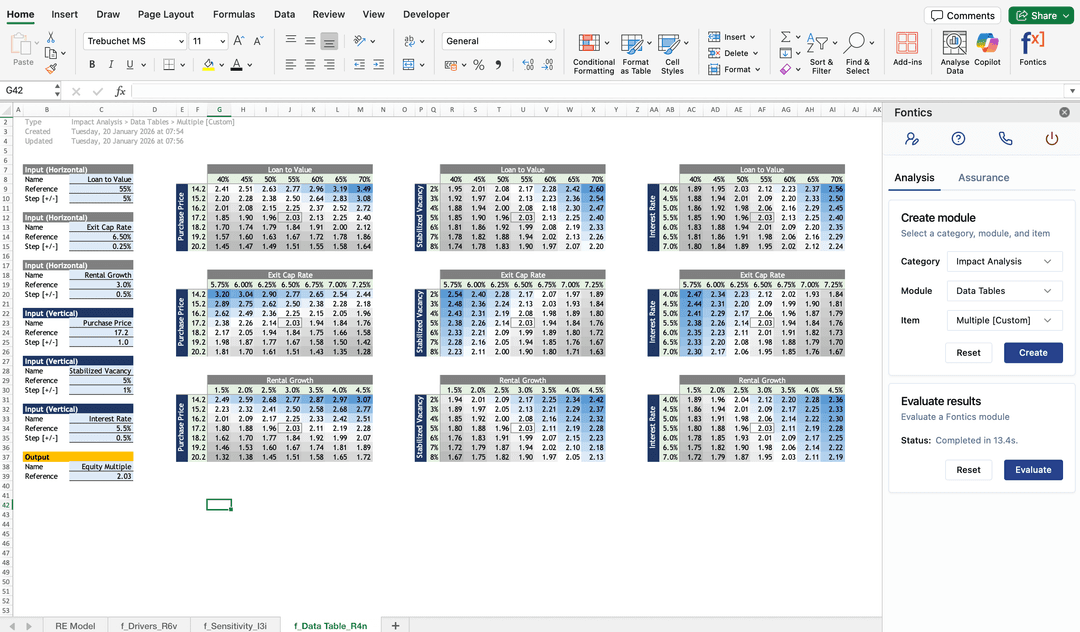
Task: Click the Merge cells icon
Action: tap(408, 65)
